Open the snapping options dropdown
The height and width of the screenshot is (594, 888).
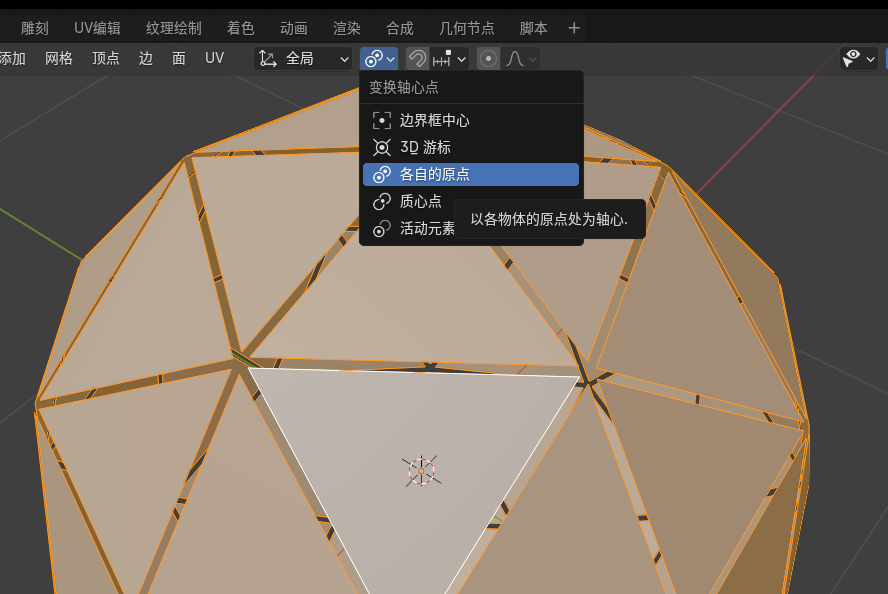tap(449, 59)
